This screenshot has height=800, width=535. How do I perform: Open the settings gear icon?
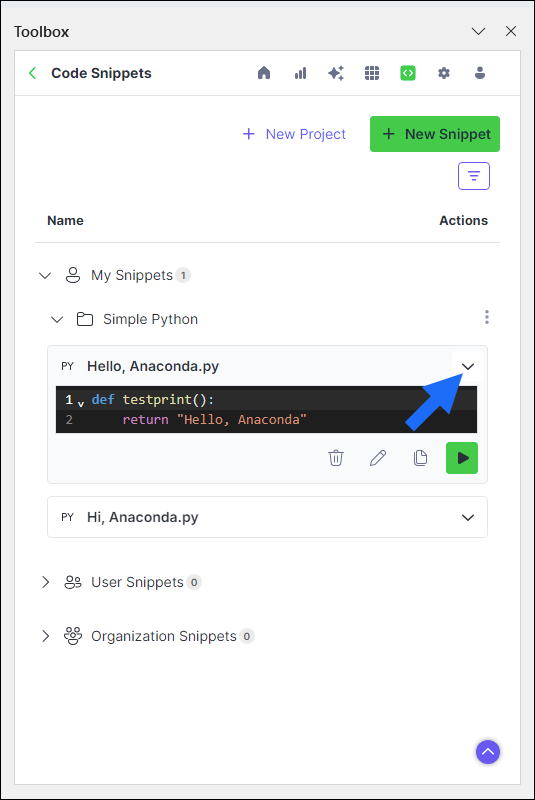coord(444,73)
